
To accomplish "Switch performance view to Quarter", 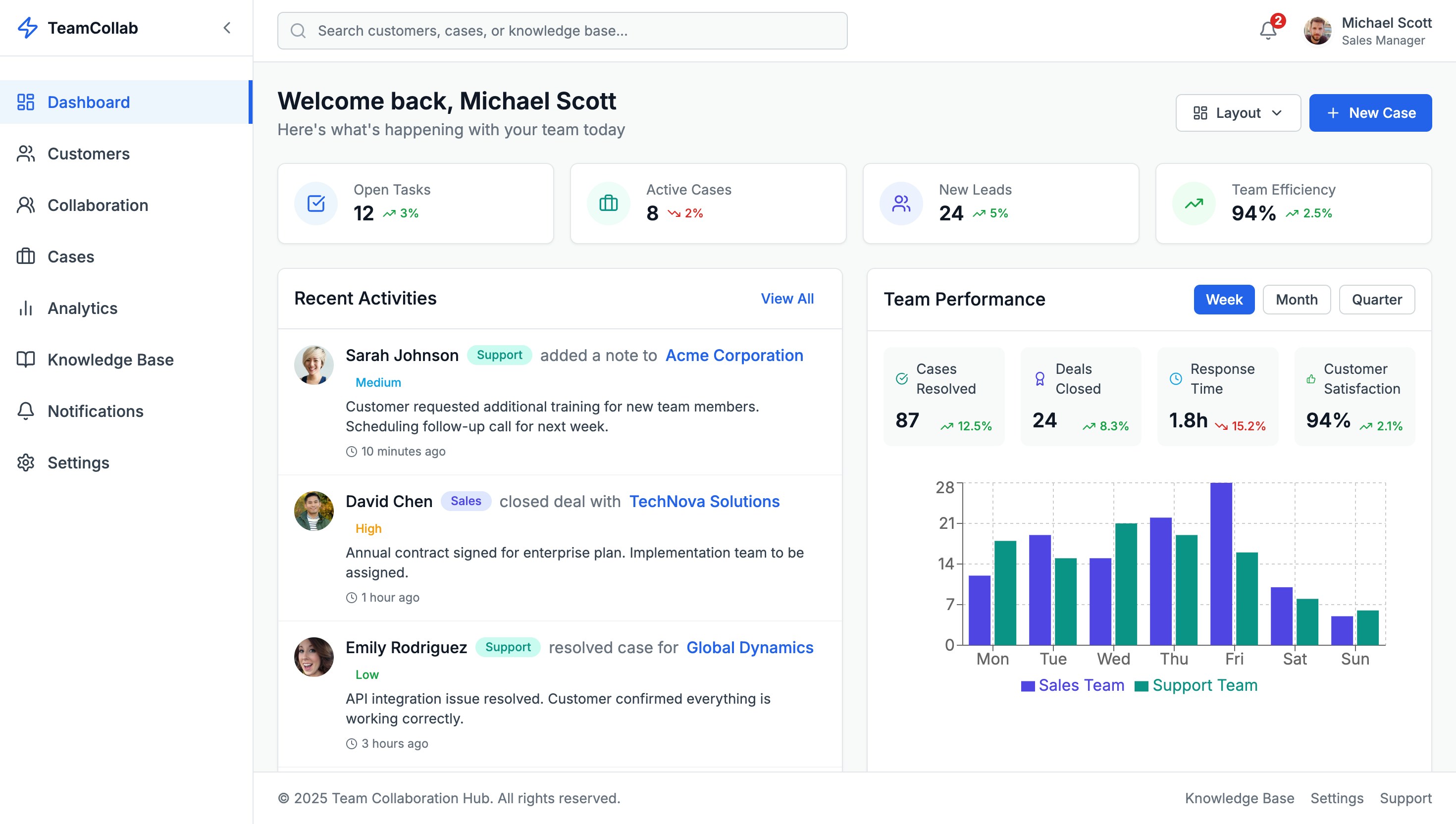I will pyautogui.click(x=1376, y=300).
